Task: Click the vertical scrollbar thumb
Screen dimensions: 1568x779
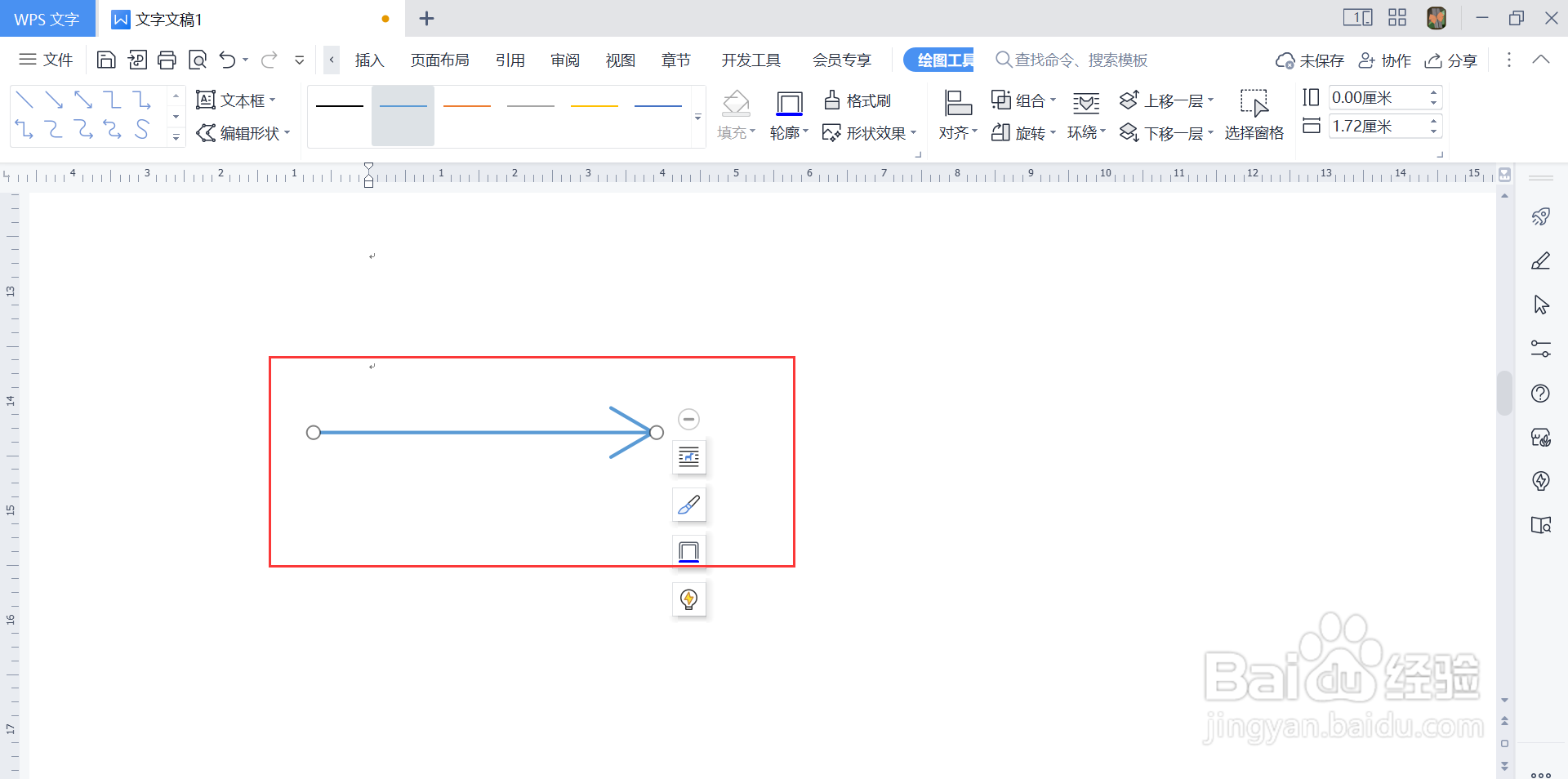Action: click(1504, 393)
